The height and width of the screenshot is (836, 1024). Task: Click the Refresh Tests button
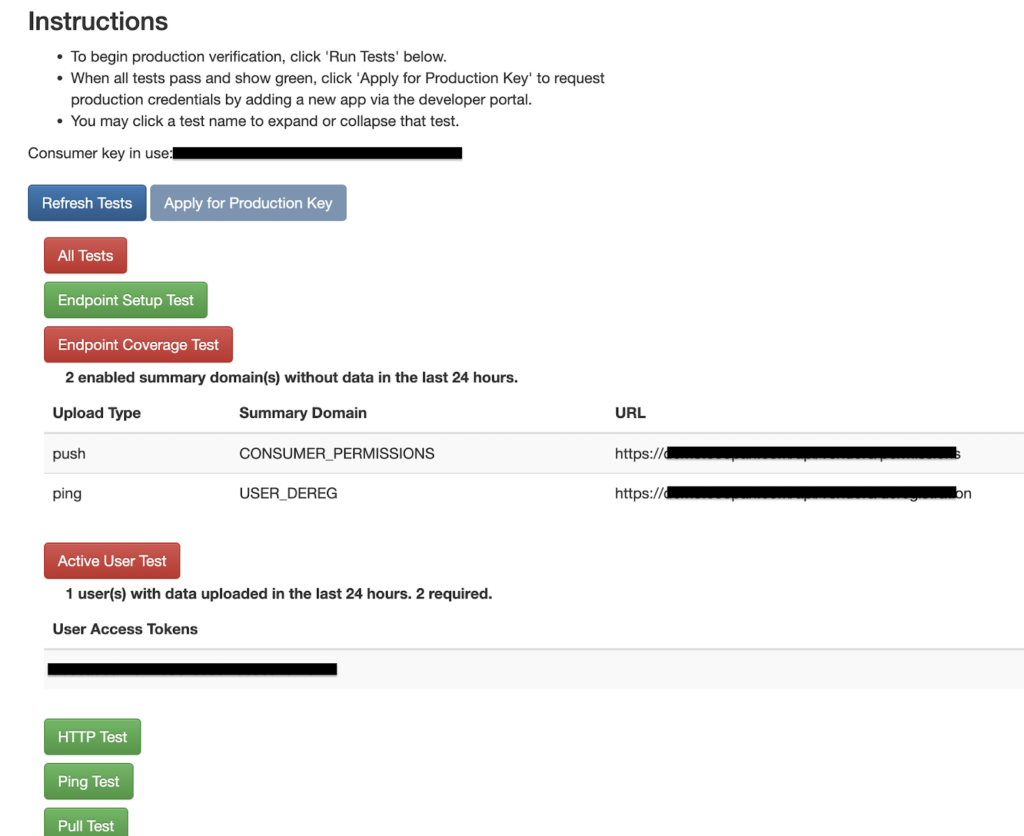coord(87,203)
